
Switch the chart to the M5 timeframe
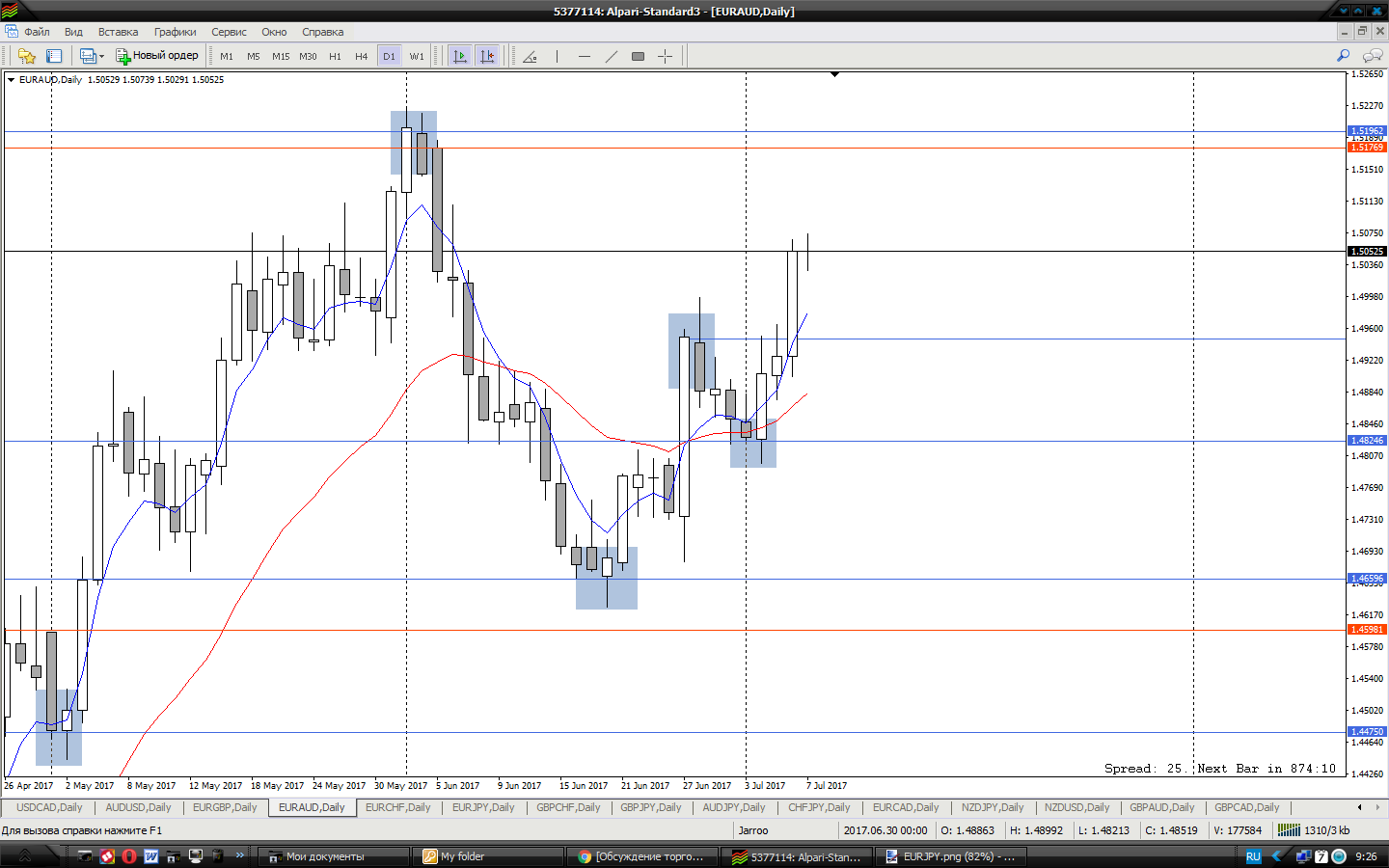(254, 56)
